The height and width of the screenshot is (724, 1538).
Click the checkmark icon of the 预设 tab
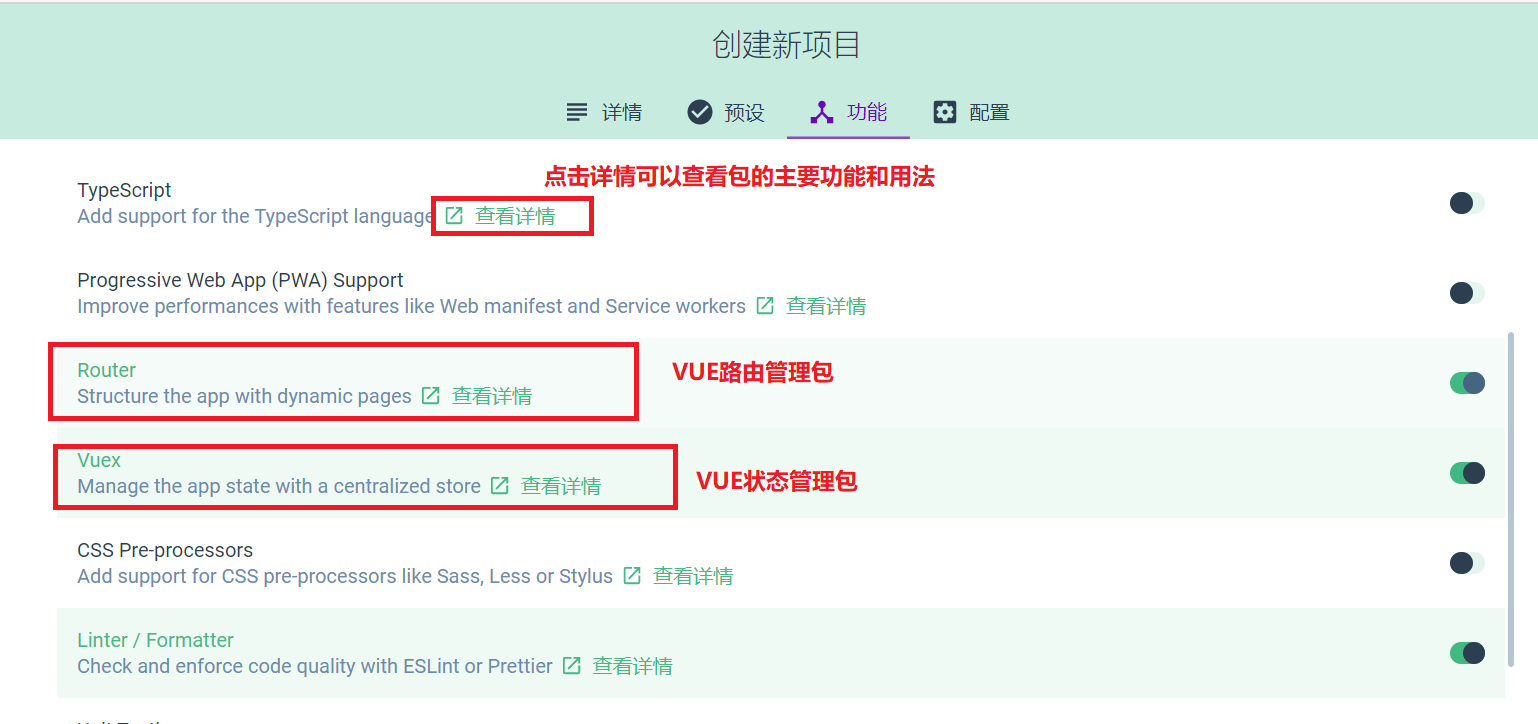[x=700, y=112]
